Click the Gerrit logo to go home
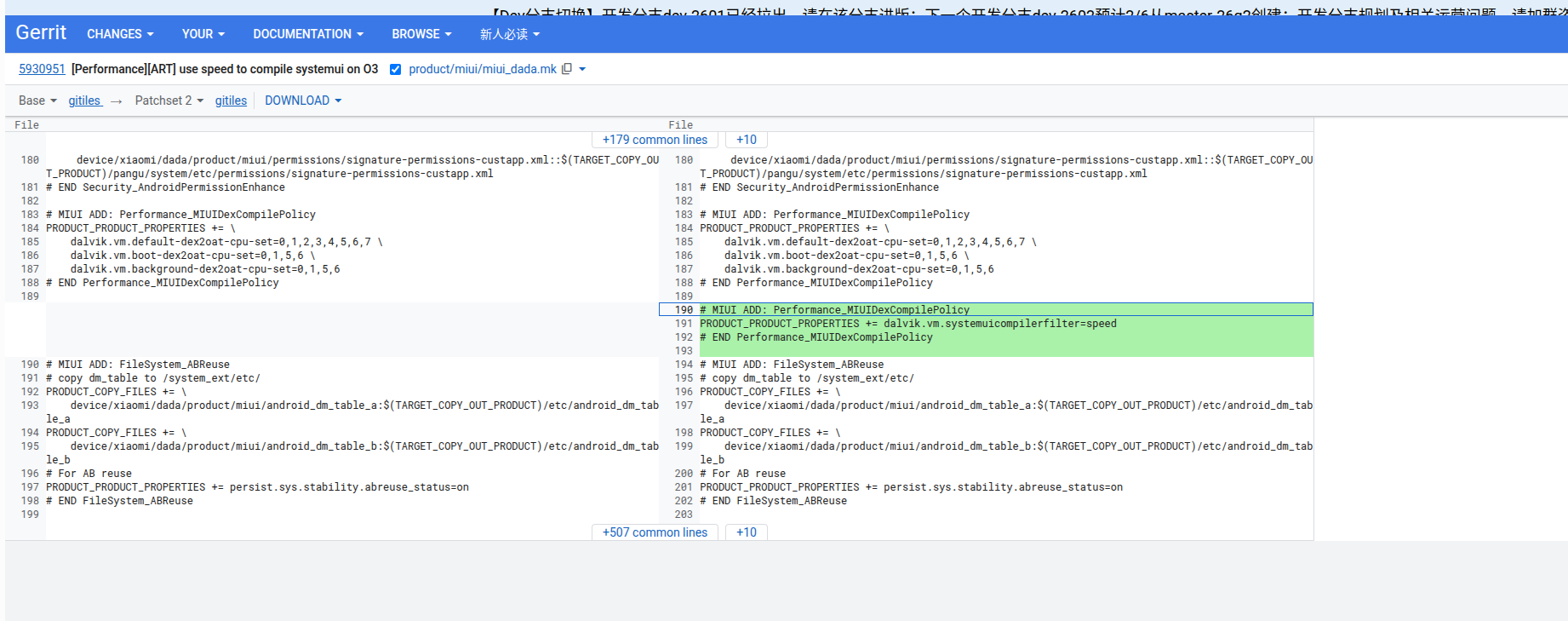Image resolution: width=1568 pixels, height=621 pixels. 41,33
